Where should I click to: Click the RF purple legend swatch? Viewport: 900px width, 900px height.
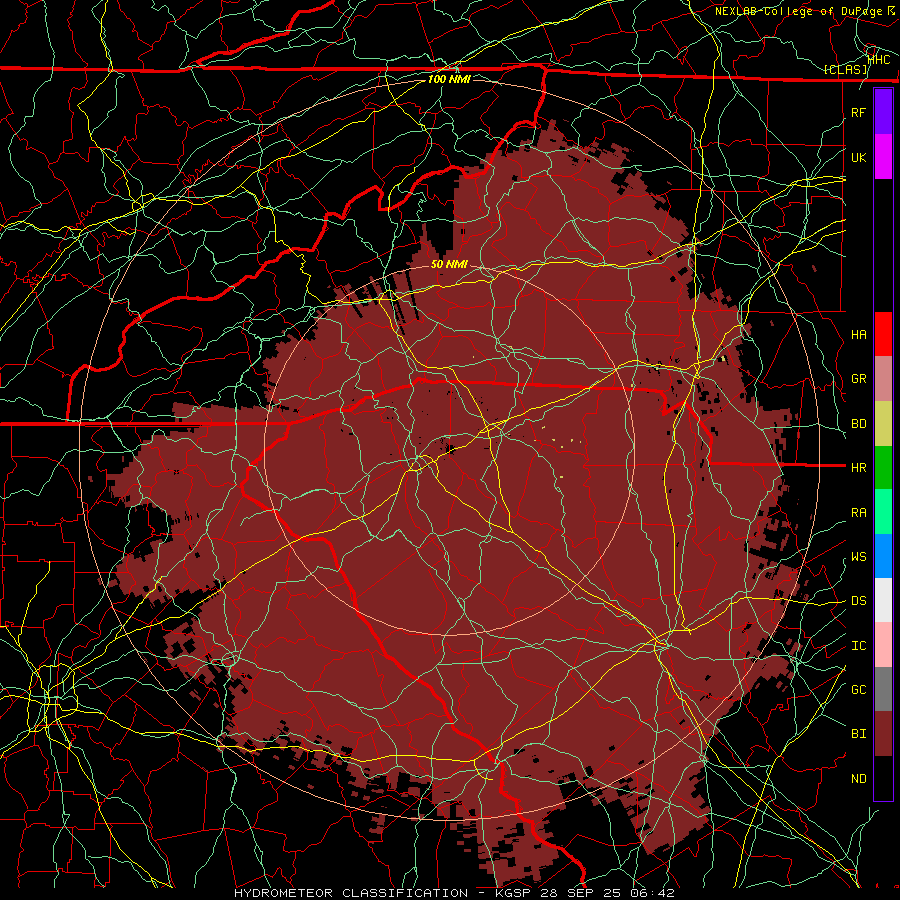click(883, 112)
